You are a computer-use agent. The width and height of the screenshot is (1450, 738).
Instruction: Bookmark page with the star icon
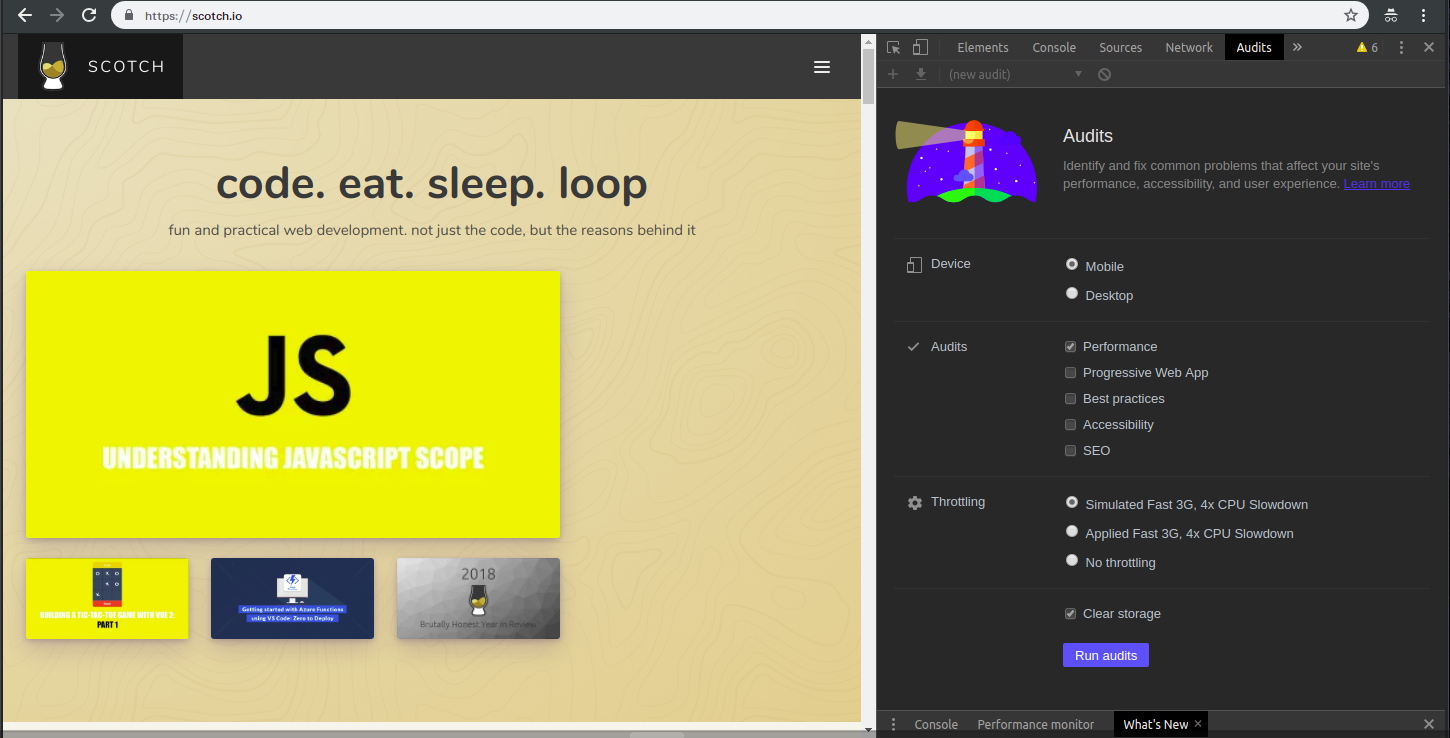pos(1351,15)
